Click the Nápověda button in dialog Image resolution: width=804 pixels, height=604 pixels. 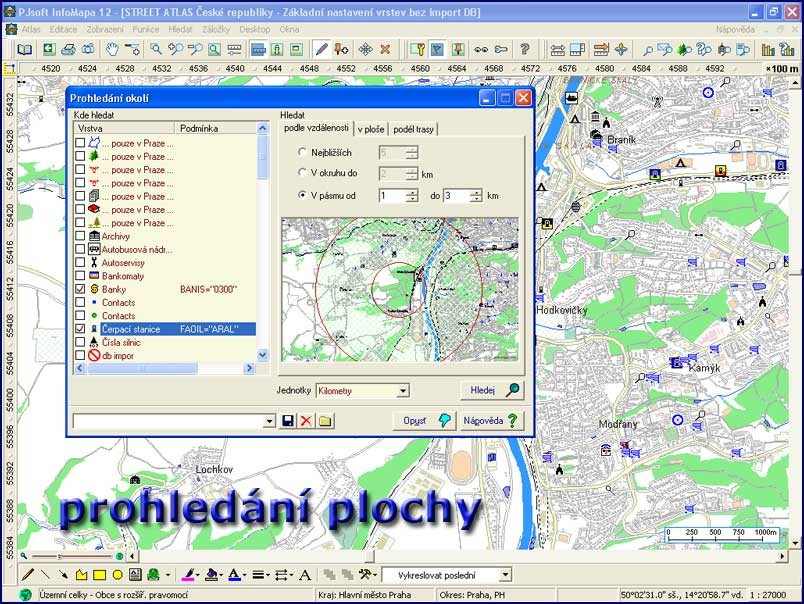point(491,421)
